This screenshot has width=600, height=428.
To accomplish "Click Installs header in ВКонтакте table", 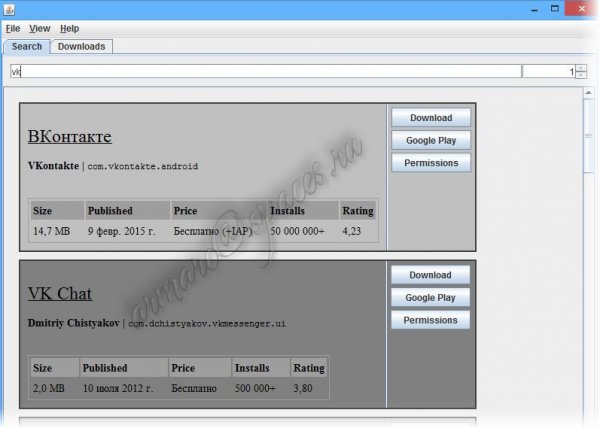I will (x=288, y=211).
